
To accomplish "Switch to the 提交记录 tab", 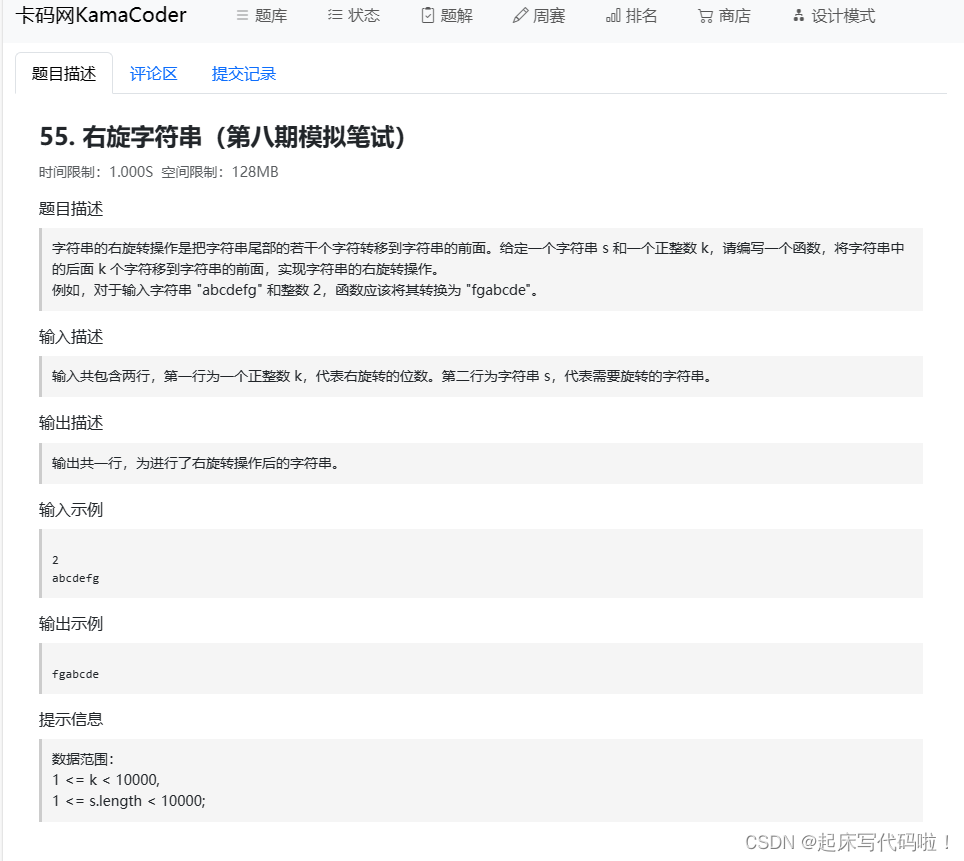I will 244,74.
